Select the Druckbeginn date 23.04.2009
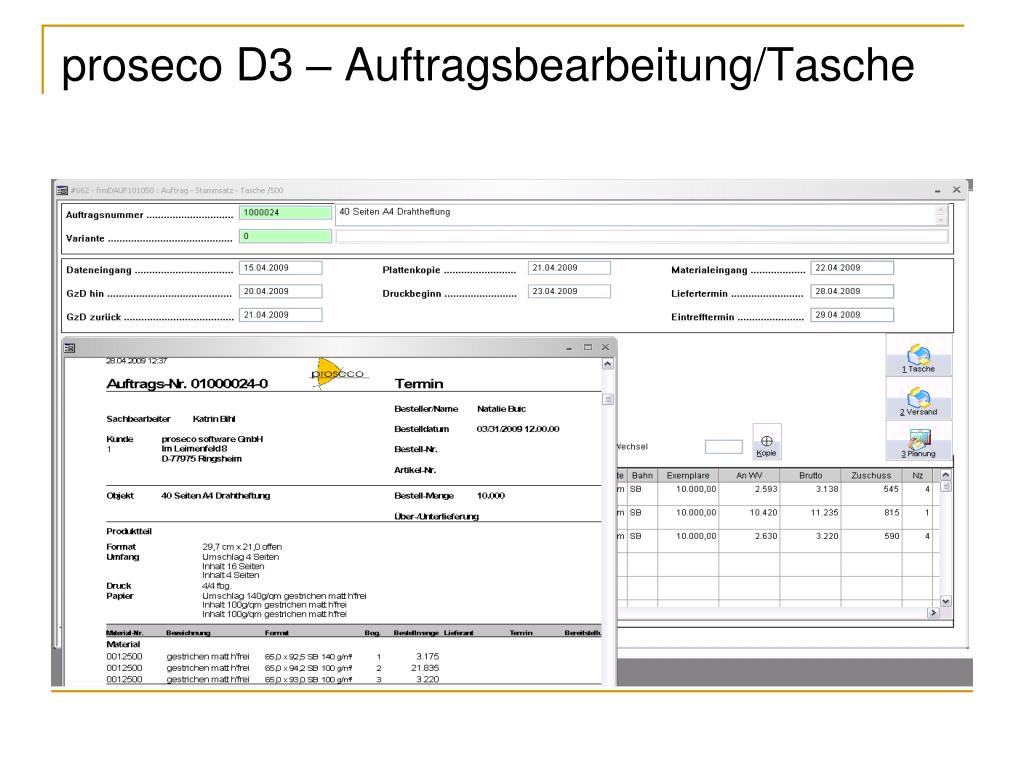This screenshot has width=1024, height=768. [x=569, y=291]
